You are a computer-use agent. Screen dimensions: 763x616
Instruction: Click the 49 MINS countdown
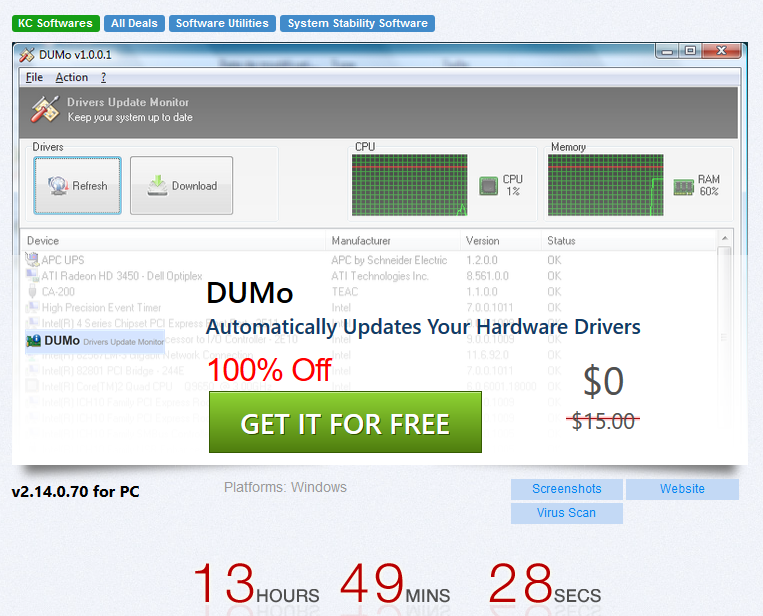click(395, 583)
